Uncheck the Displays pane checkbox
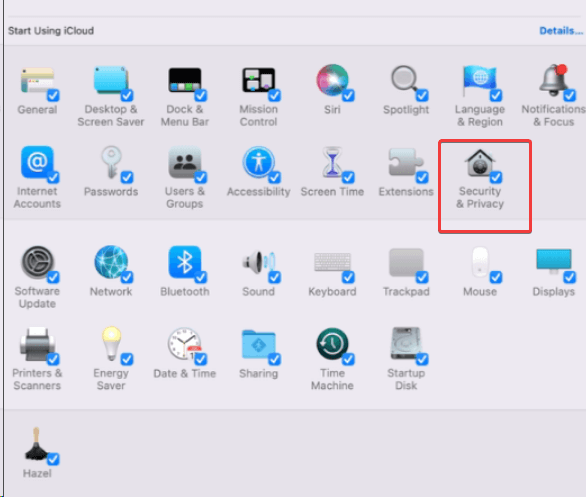Screen dimensions: 586x497 [570, 277]
